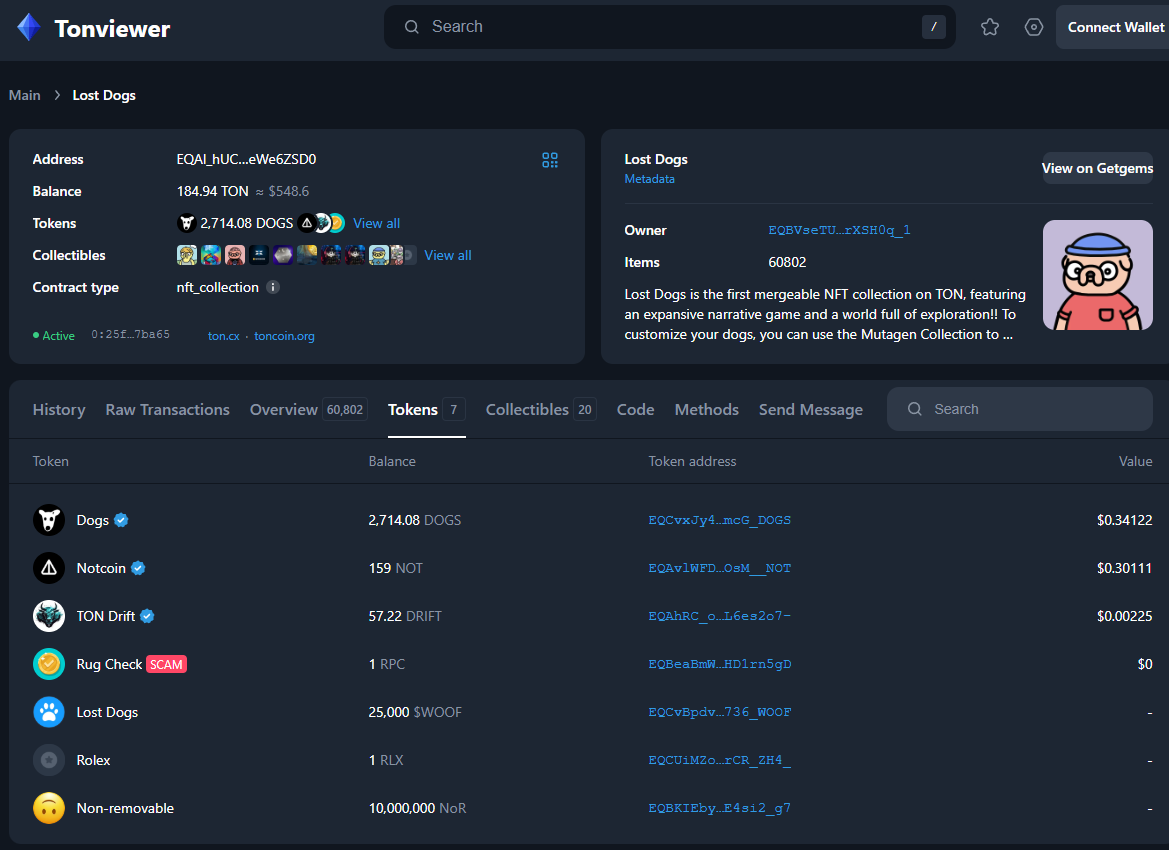Open the Raw Transactions tab
Viewport: 1169px width, 850px height.
point(168,409)
